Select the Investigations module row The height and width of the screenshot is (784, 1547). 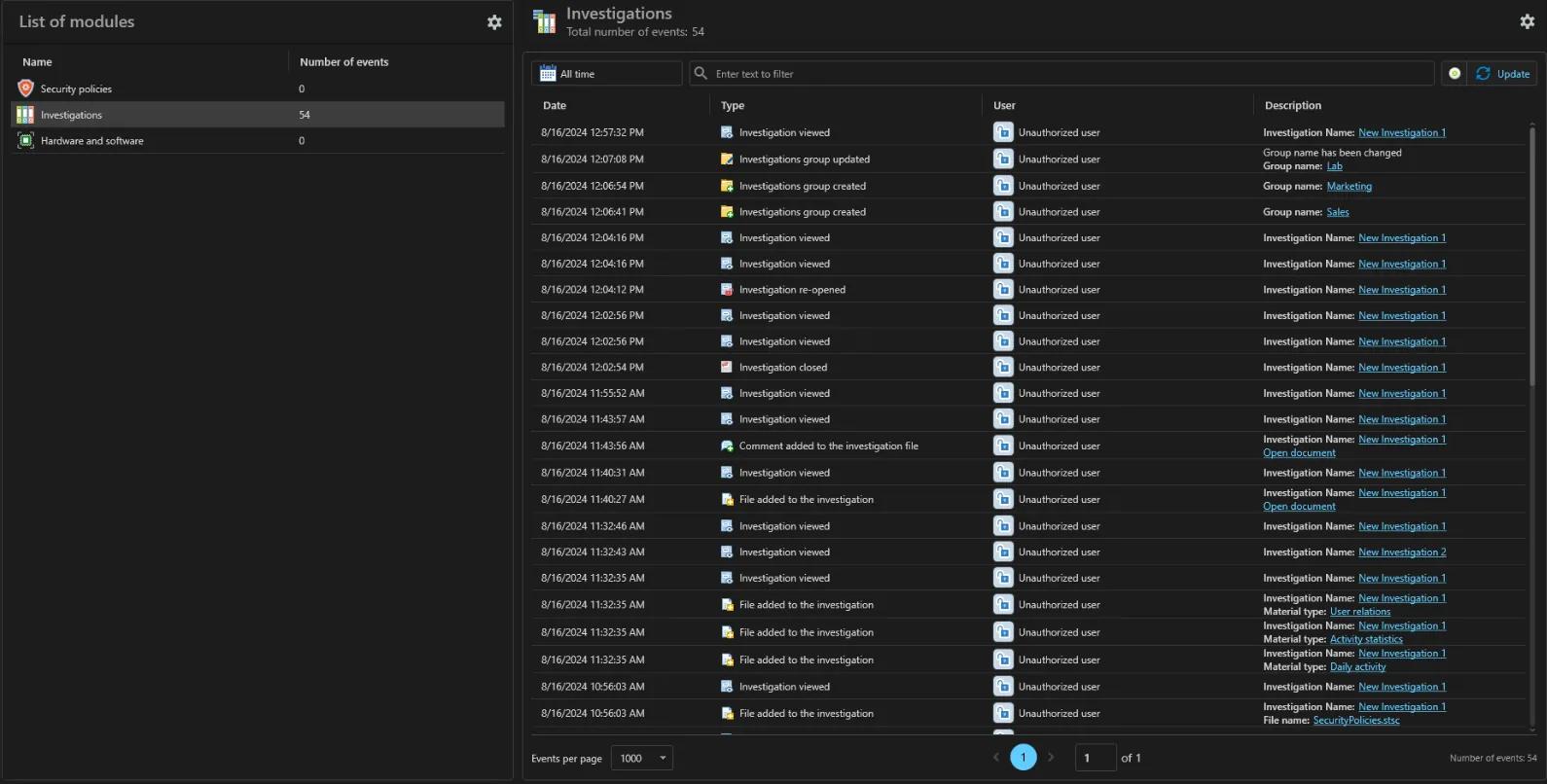coord(258,115)
